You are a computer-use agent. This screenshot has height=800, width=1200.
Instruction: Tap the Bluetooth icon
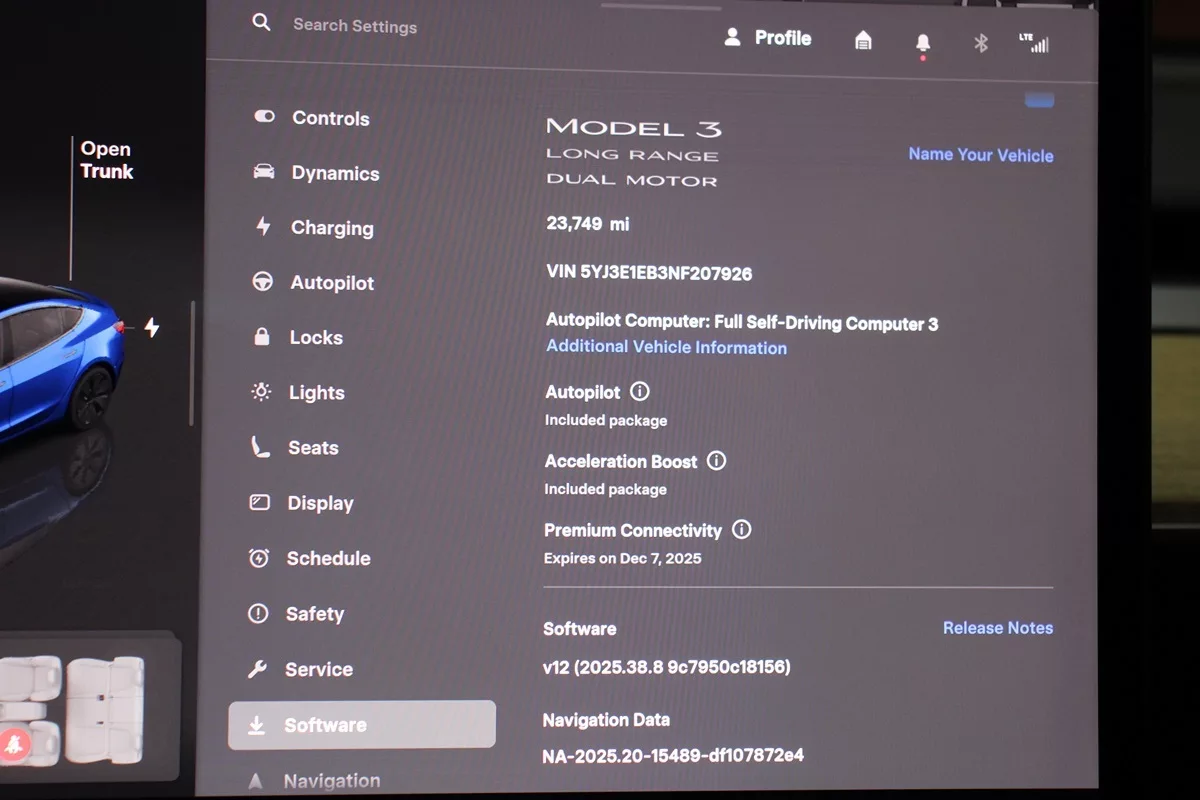(x=981, y=43)
